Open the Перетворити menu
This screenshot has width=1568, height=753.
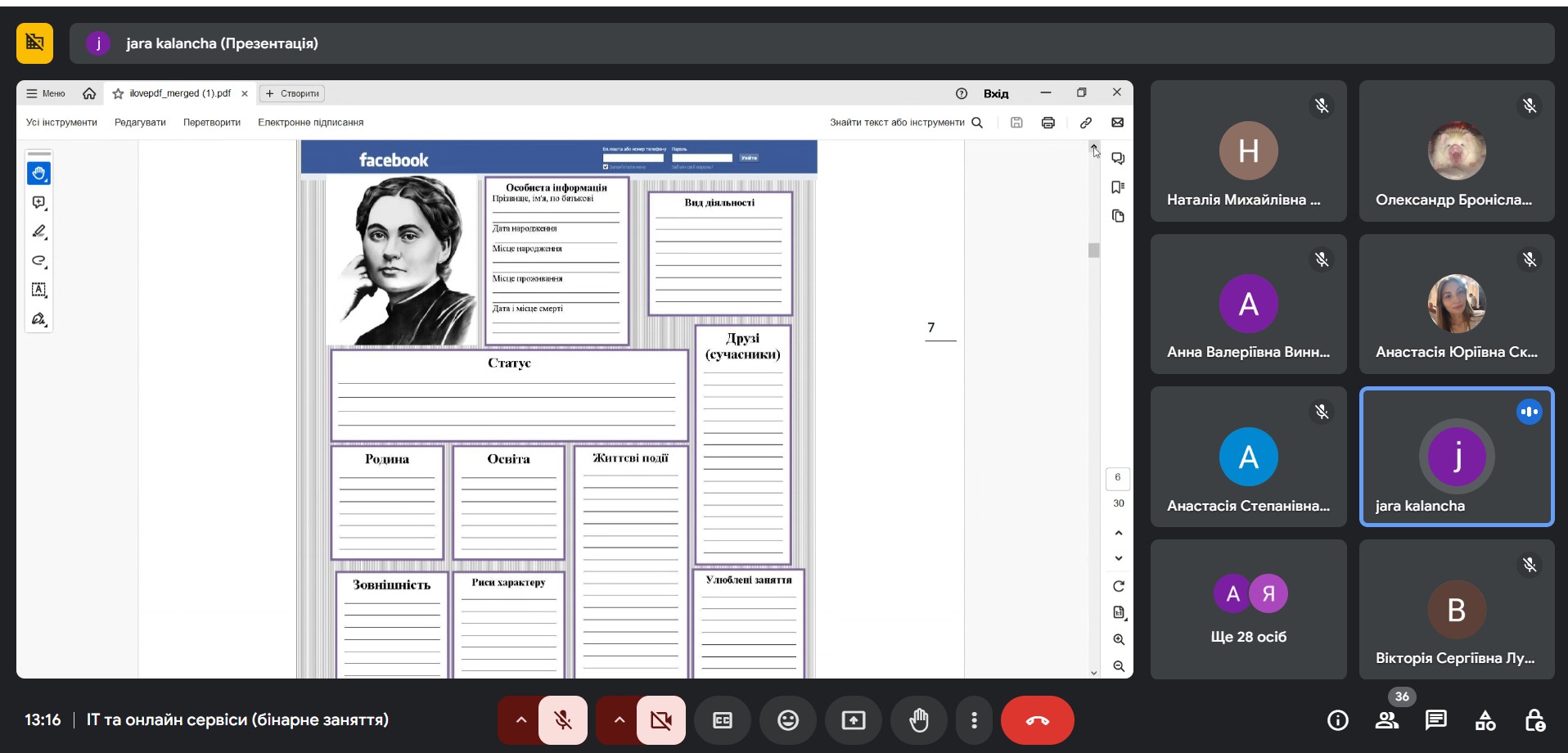[212, 123]
